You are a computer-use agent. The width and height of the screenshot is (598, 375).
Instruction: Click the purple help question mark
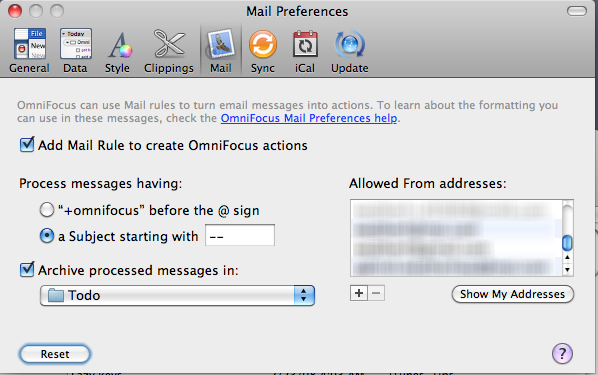(562, 353)
